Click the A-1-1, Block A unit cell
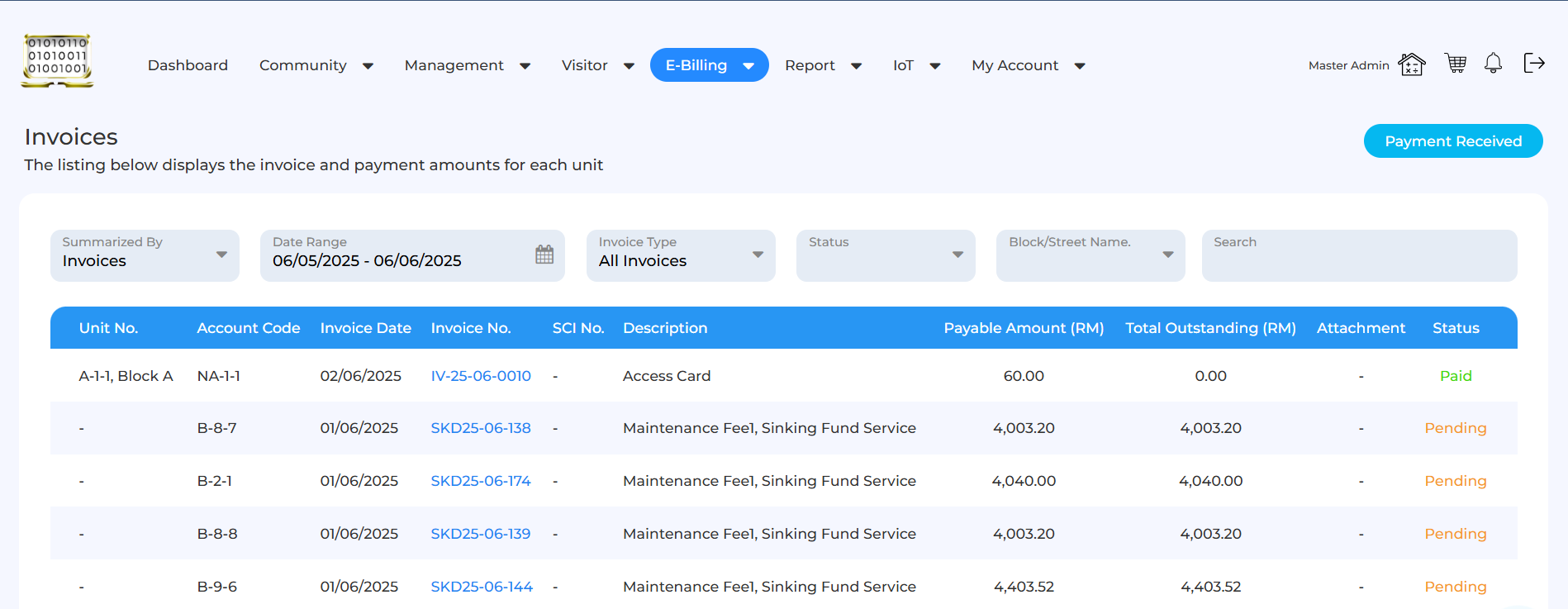1568x609 pixels. [x=126, y=376]
